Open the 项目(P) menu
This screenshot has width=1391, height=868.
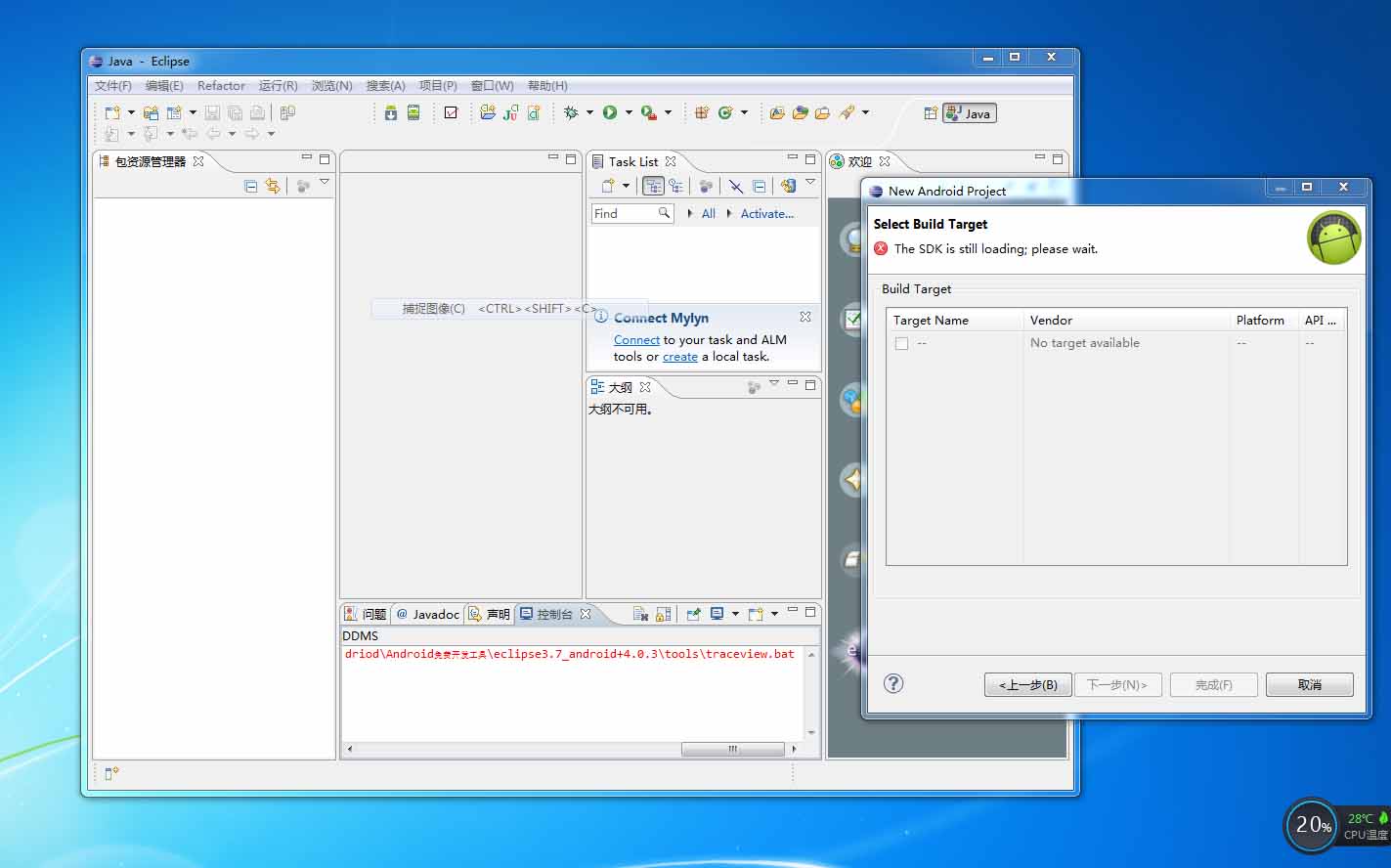point(438,86)
